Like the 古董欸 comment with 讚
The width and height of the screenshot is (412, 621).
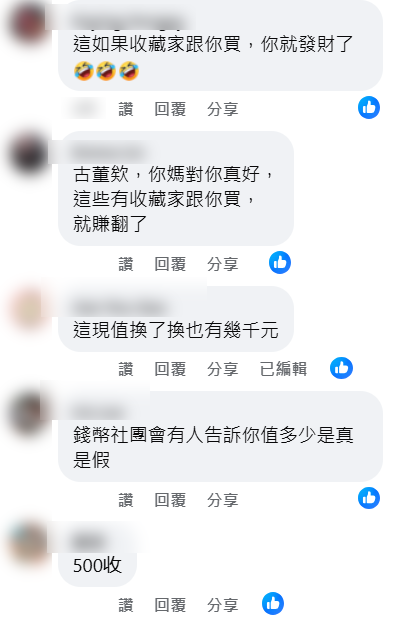coord(126,264)
